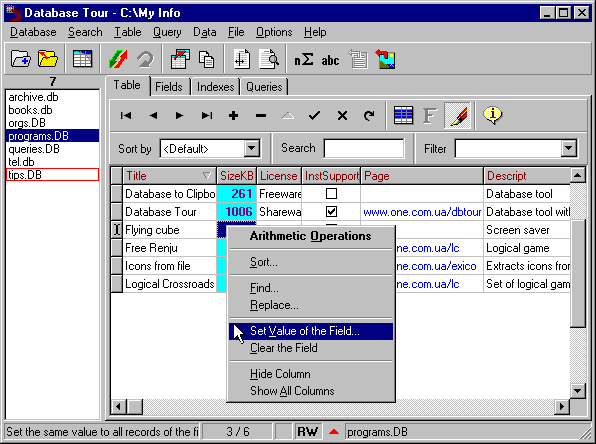
Task: Click the Descript column header
Action: (x=527, y=176)
